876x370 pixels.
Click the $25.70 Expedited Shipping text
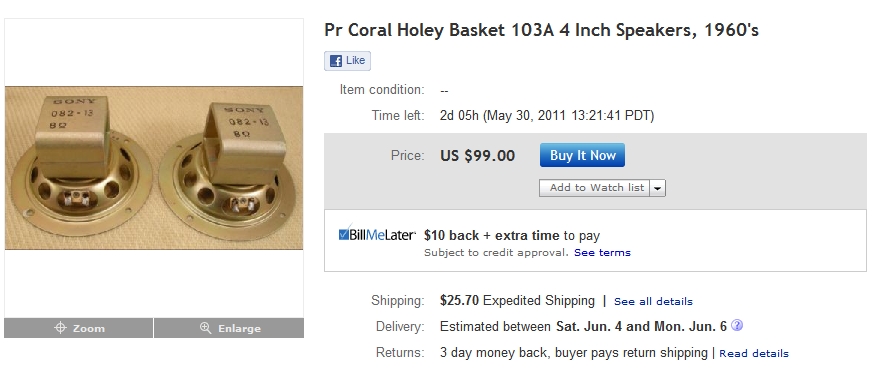pos(517,301)
